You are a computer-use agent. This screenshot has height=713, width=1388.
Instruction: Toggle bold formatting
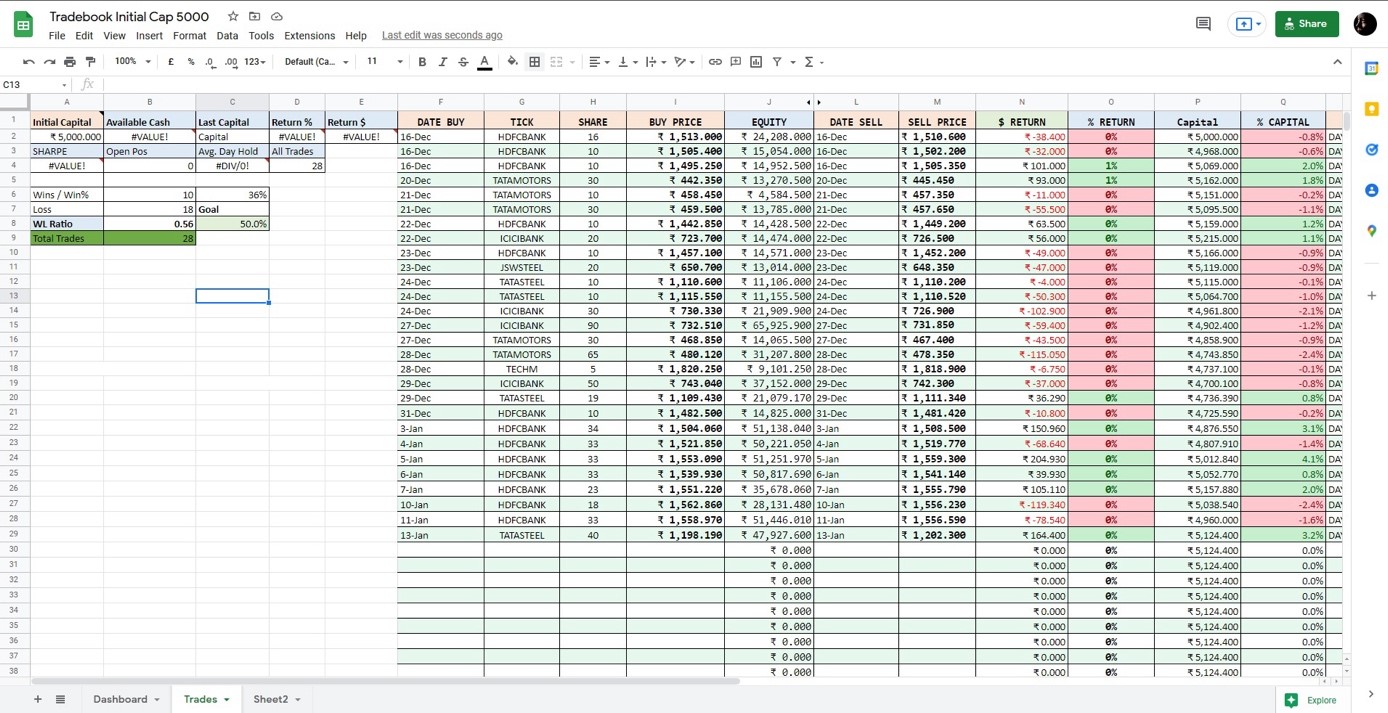click(x=422, y=62)
